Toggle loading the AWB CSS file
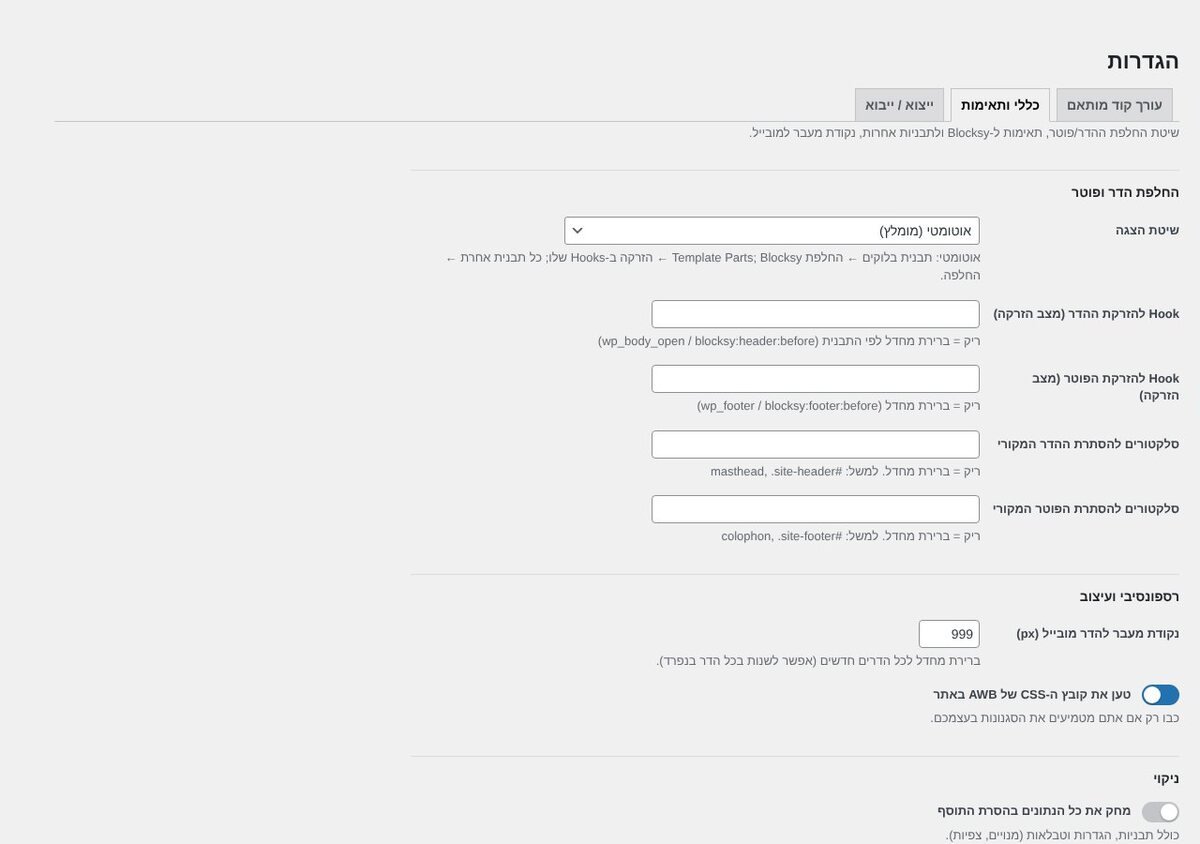The image size is (1200, 844). point(1160,695)
